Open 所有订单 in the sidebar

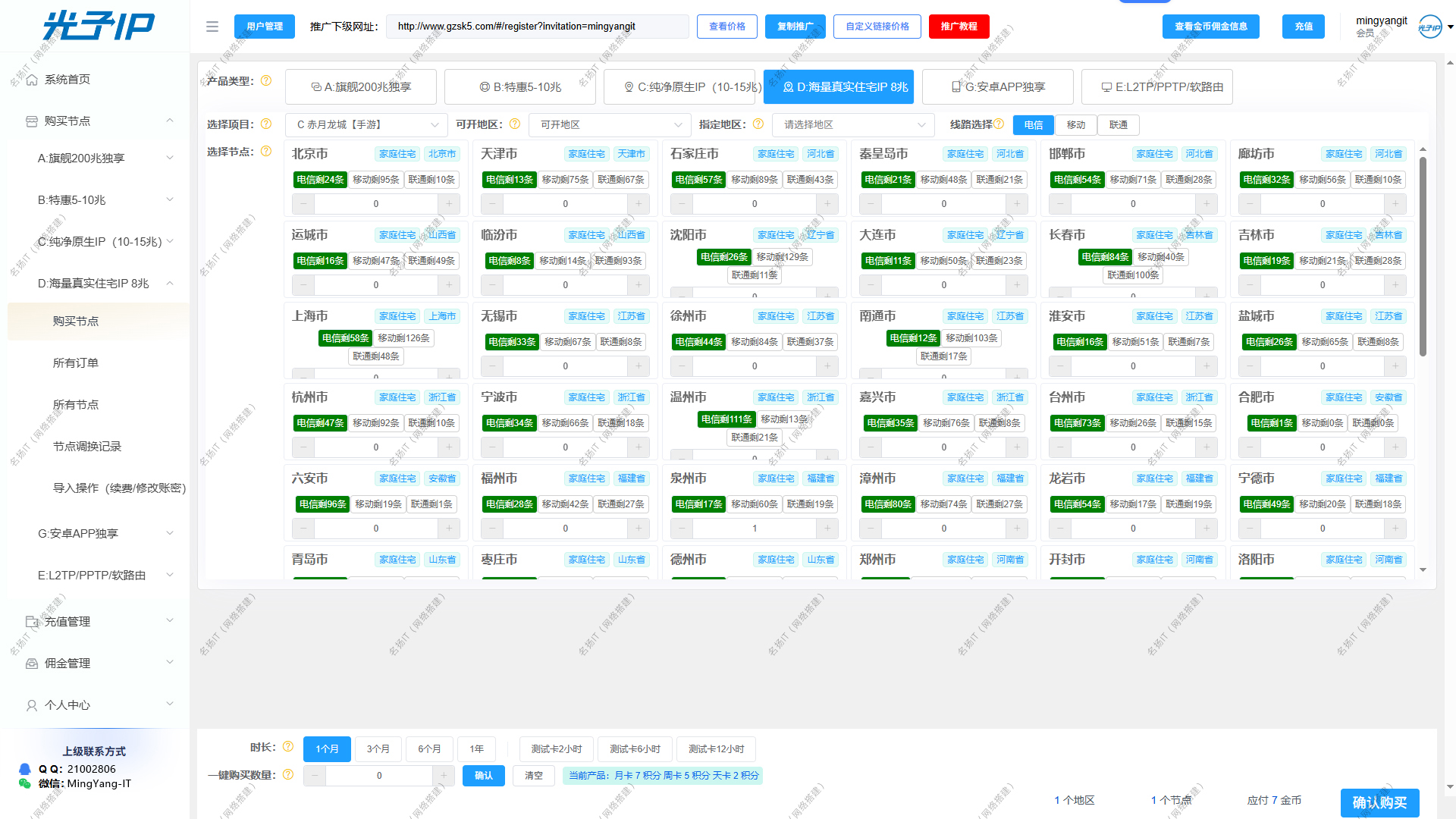pos(76,363)
